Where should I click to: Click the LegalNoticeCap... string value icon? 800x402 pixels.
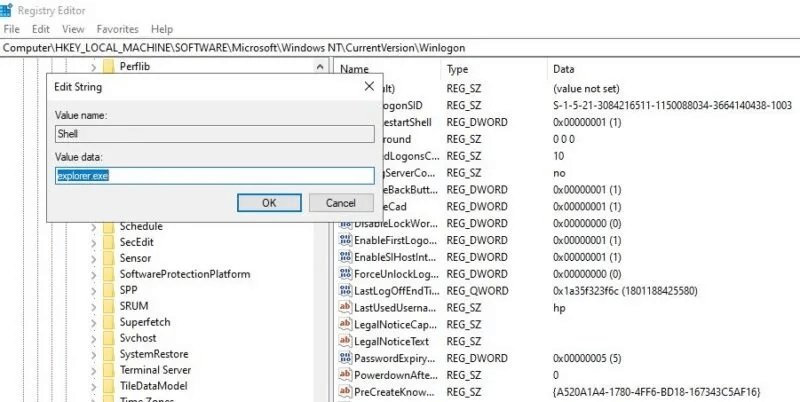[x=345, y=324]
